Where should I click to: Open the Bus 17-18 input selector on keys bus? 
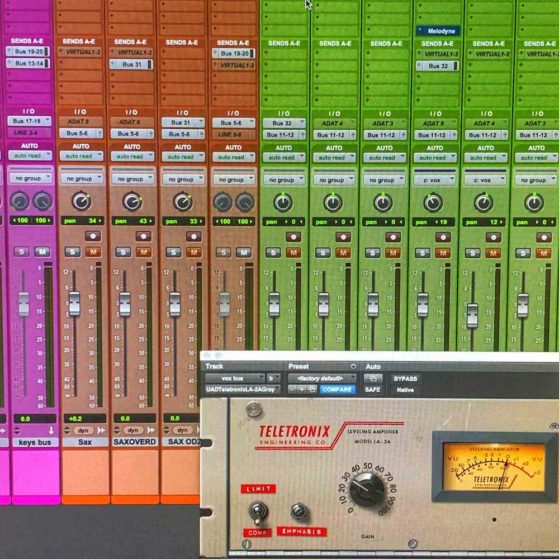click(x=29, y=121)
